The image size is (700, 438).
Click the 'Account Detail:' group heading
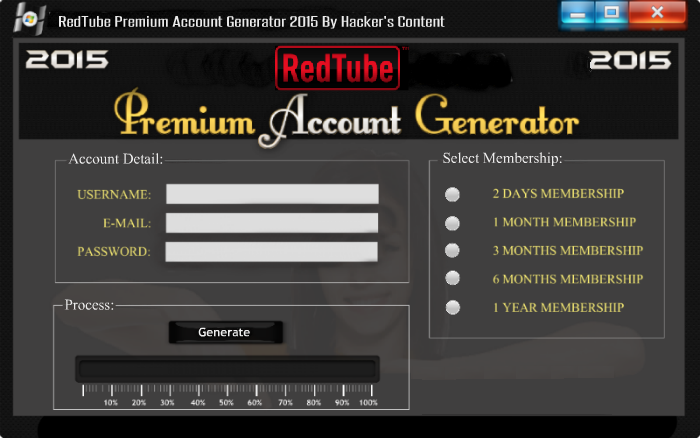point(116,159)
